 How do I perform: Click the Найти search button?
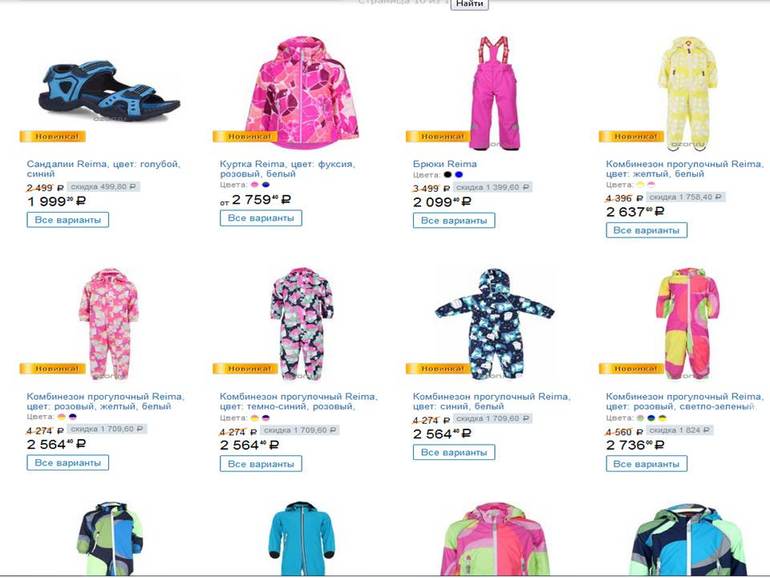pos(469,4)
